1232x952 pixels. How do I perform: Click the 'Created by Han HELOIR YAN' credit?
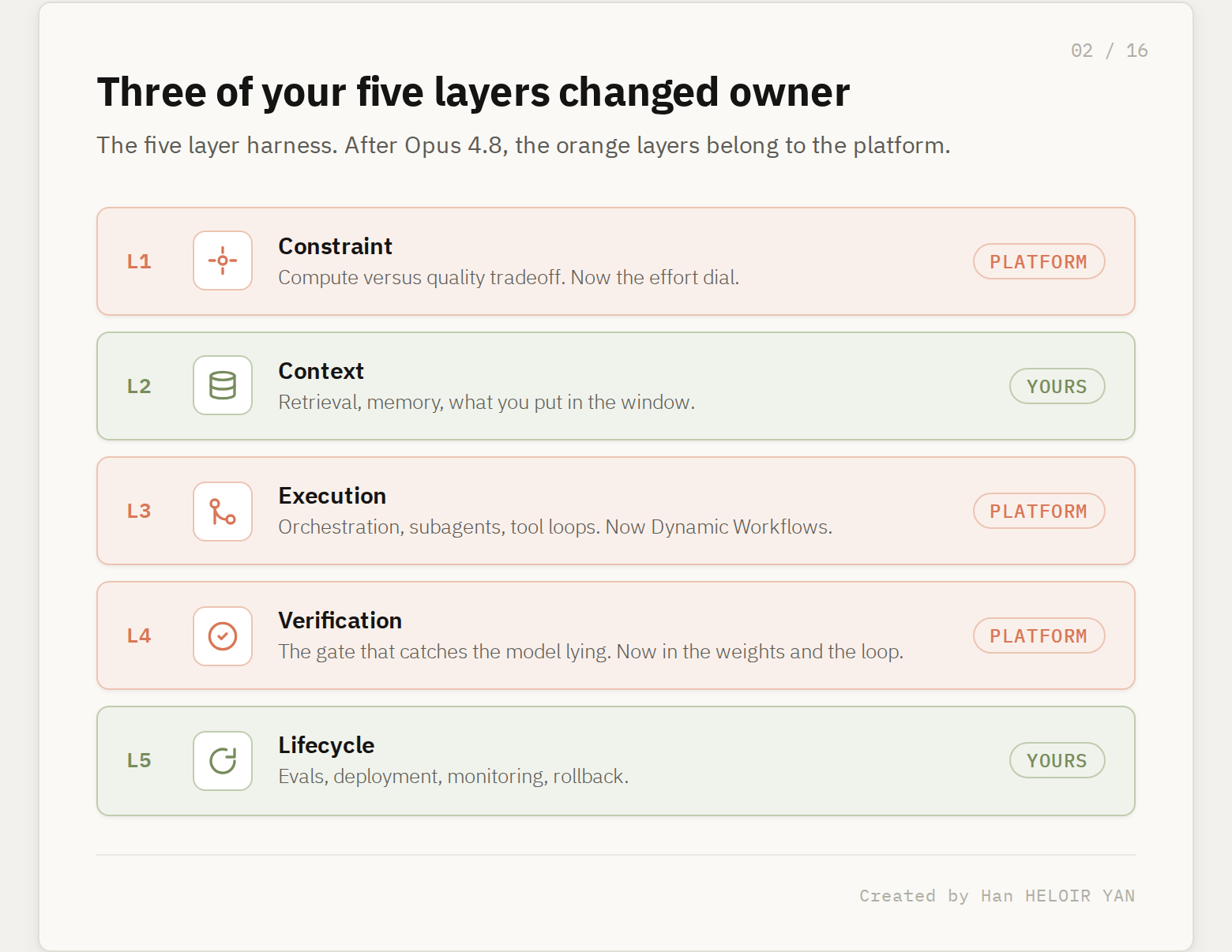tap(997, 896)
